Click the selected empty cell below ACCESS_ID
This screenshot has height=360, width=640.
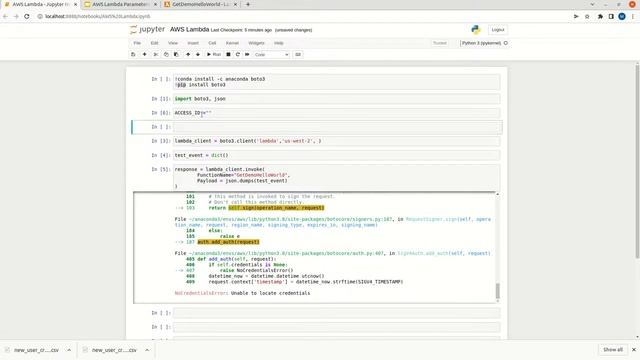coord(336,127)
